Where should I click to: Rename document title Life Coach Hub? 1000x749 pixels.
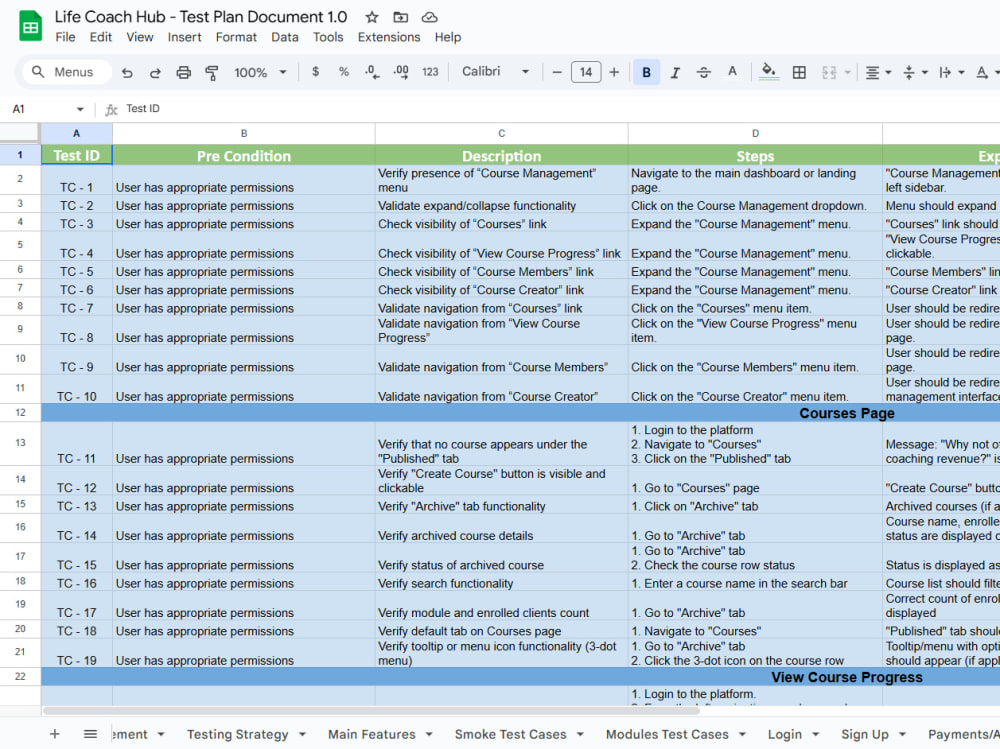click(x=201, y=17)
